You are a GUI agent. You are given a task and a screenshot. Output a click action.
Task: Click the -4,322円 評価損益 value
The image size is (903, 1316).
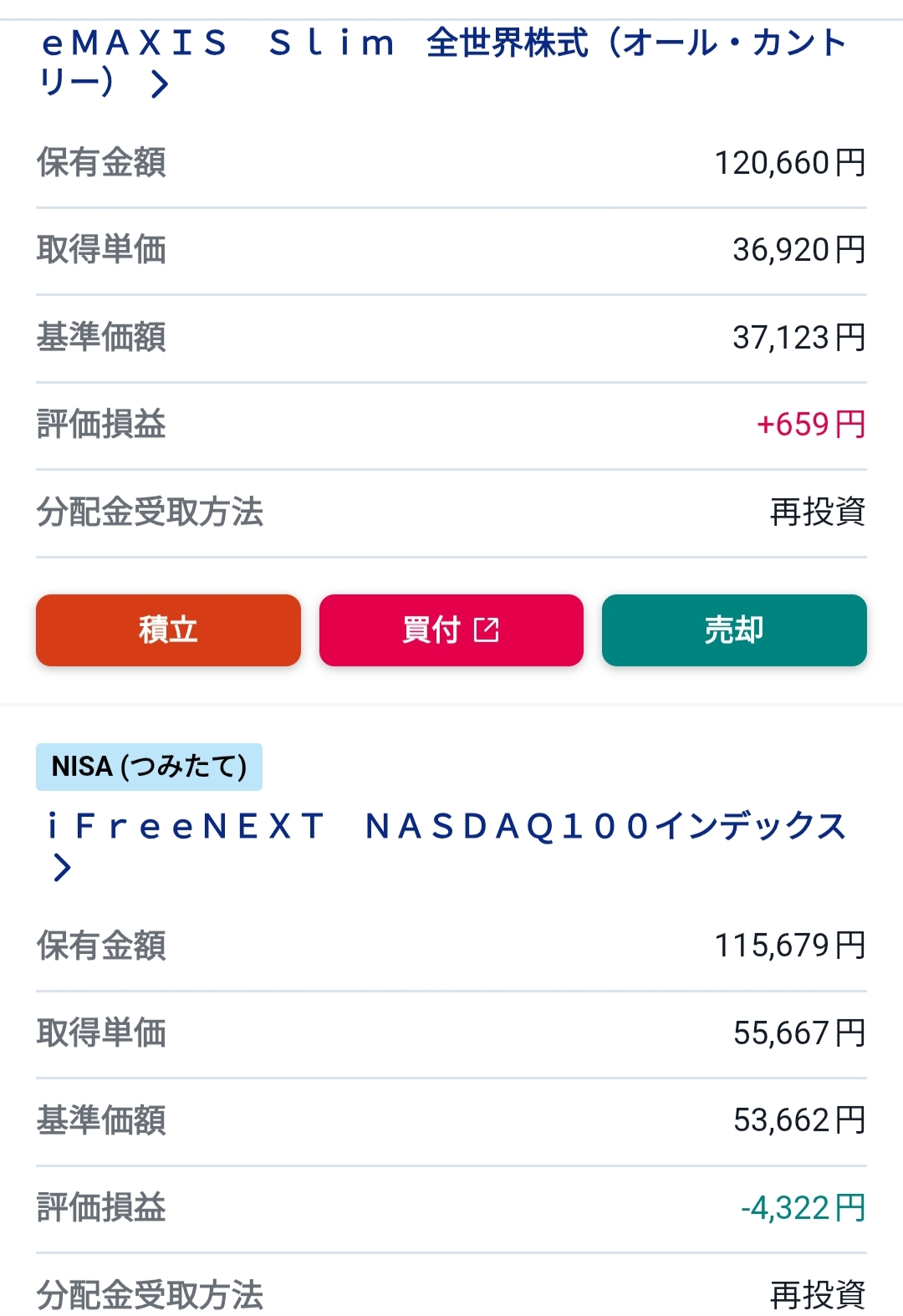pyautogui.click(x=804, y=1207)
